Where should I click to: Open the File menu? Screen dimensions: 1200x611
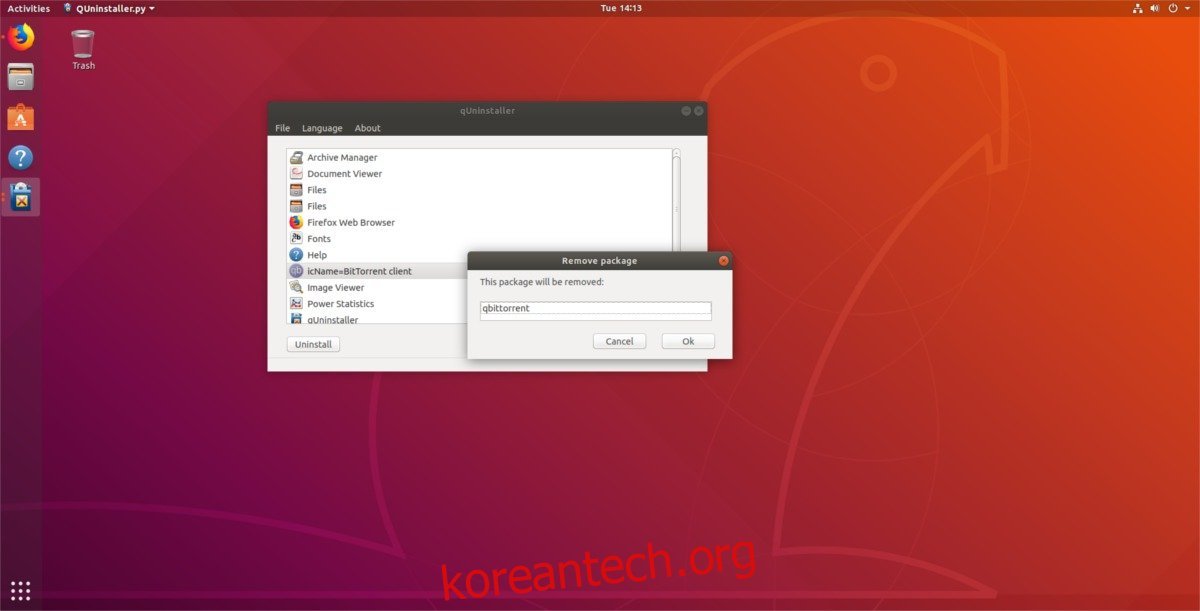[x=281, y=127]
